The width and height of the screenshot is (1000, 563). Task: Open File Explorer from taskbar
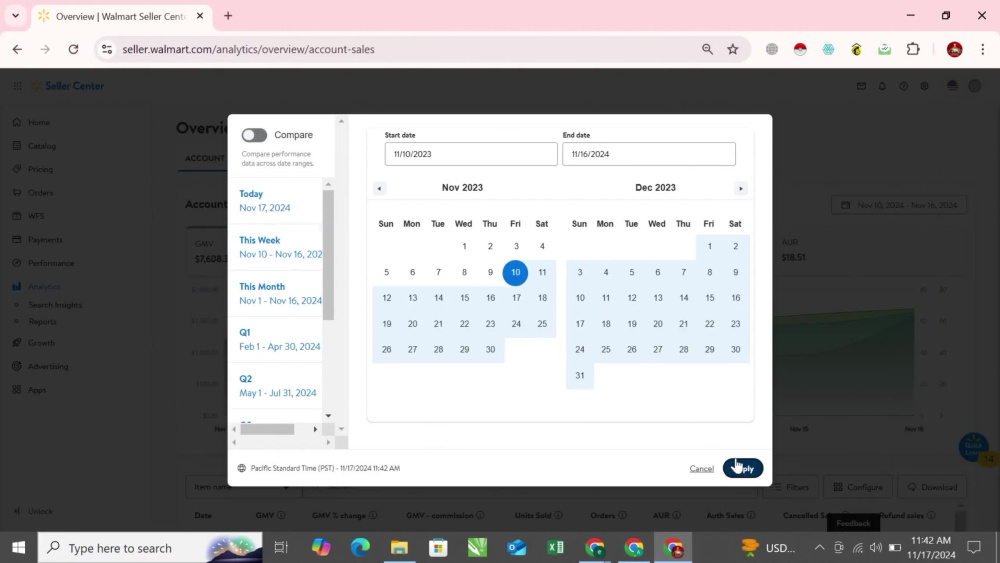[399, 548]
